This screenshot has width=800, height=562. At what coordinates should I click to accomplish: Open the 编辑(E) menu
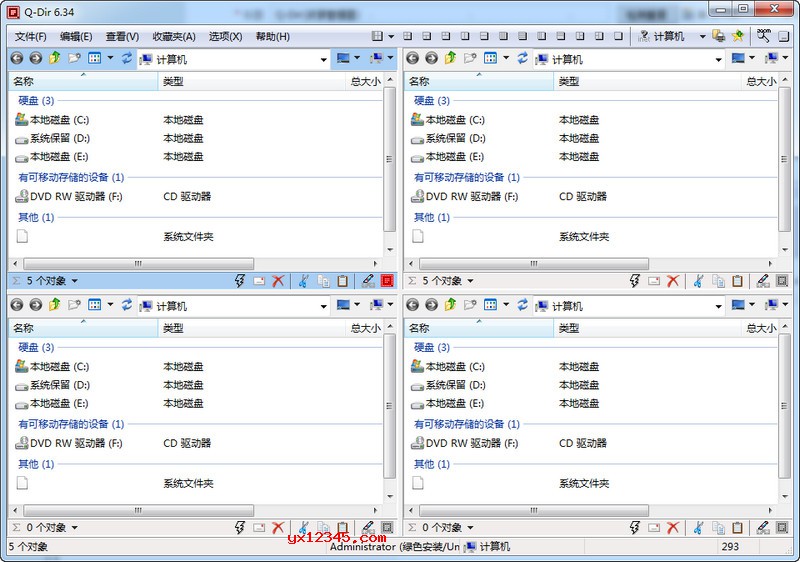coord(76,36)
